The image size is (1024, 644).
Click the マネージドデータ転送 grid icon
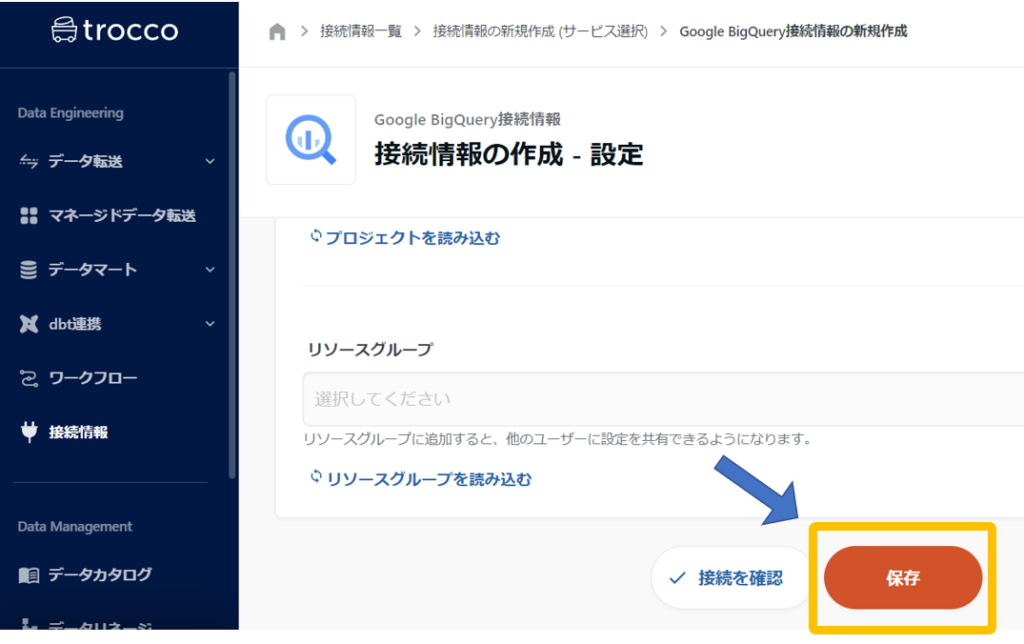[29, 216]
